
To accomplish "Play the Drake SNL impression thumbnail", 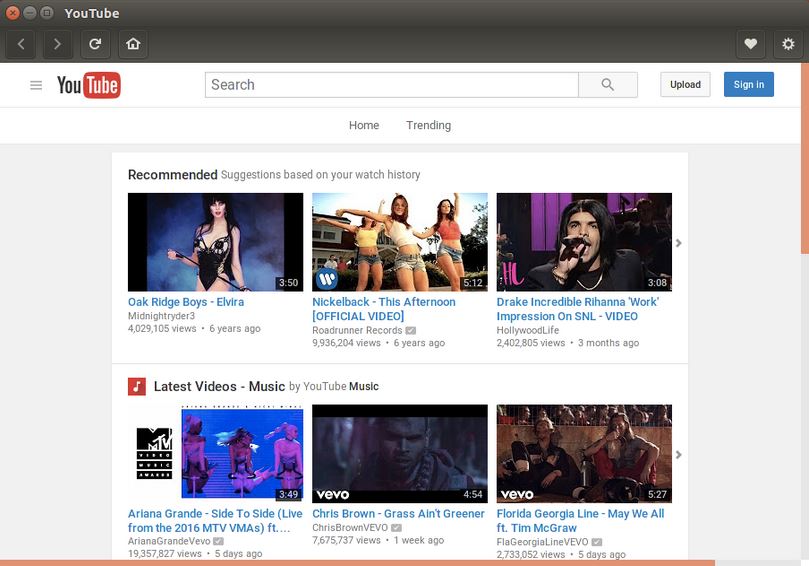I will 584,242.
